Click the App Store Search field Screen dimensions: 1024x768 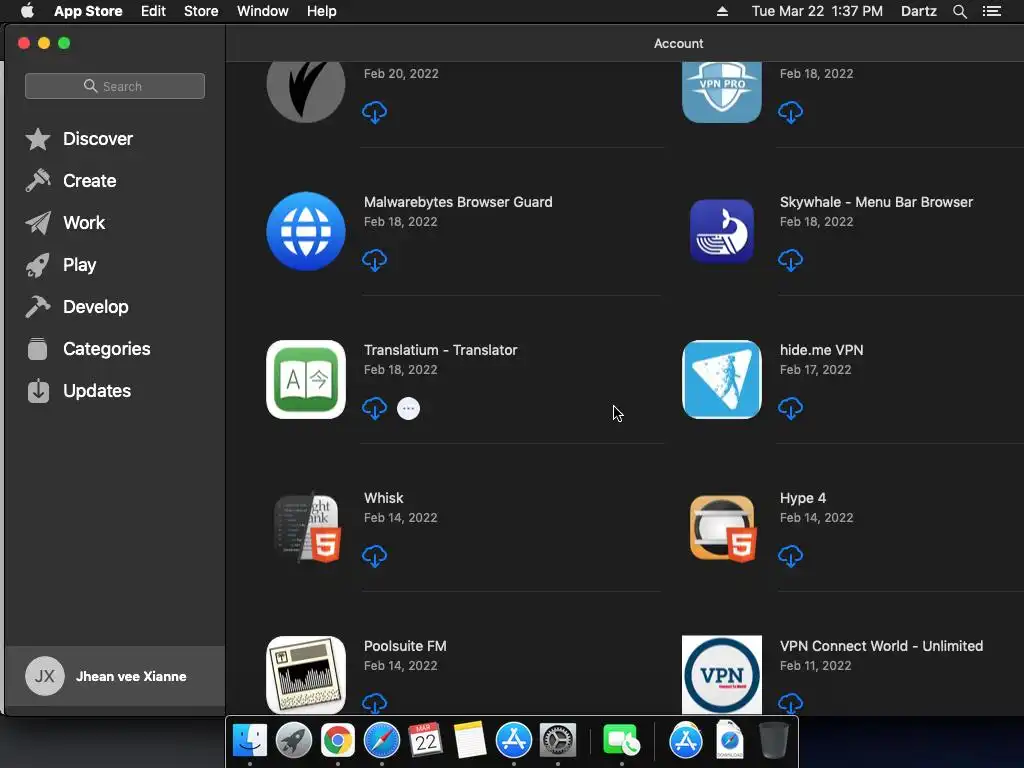click(115, 86)
